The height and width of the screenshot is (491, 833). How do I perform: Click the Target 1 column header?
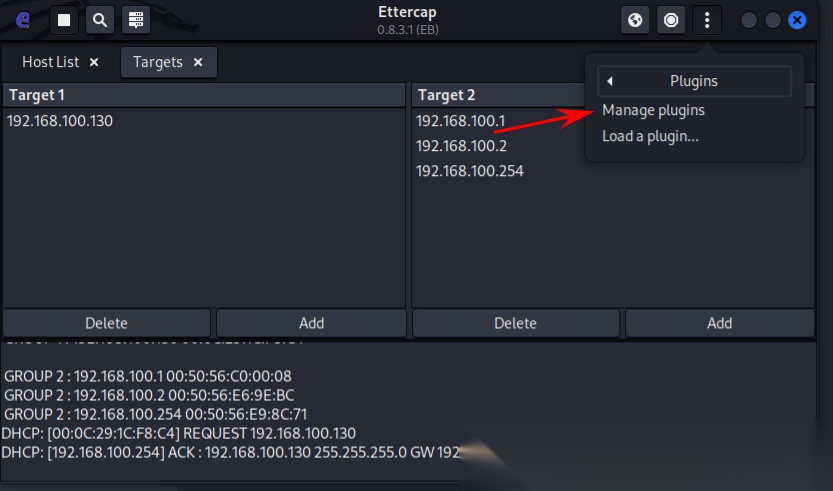pos(204,95)
